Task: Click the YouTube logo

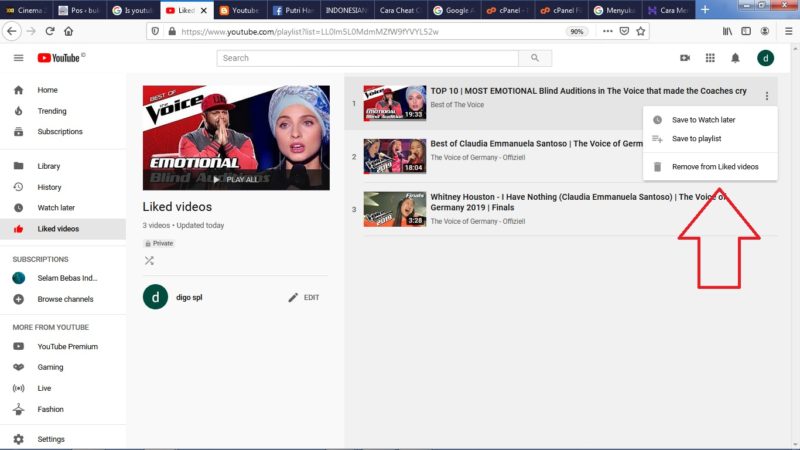Action: click(60, 58)
